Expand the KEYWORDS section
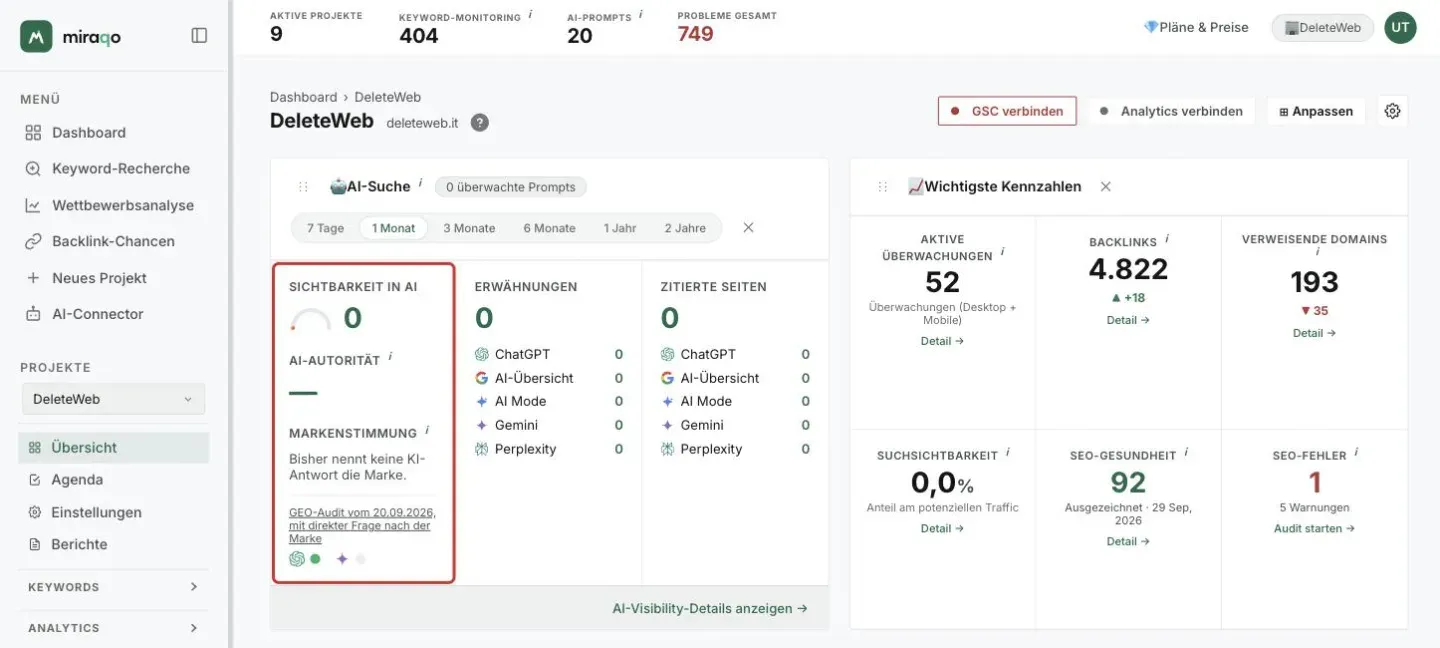Viewport: 1440px width, 648px height. click(114, 587)
